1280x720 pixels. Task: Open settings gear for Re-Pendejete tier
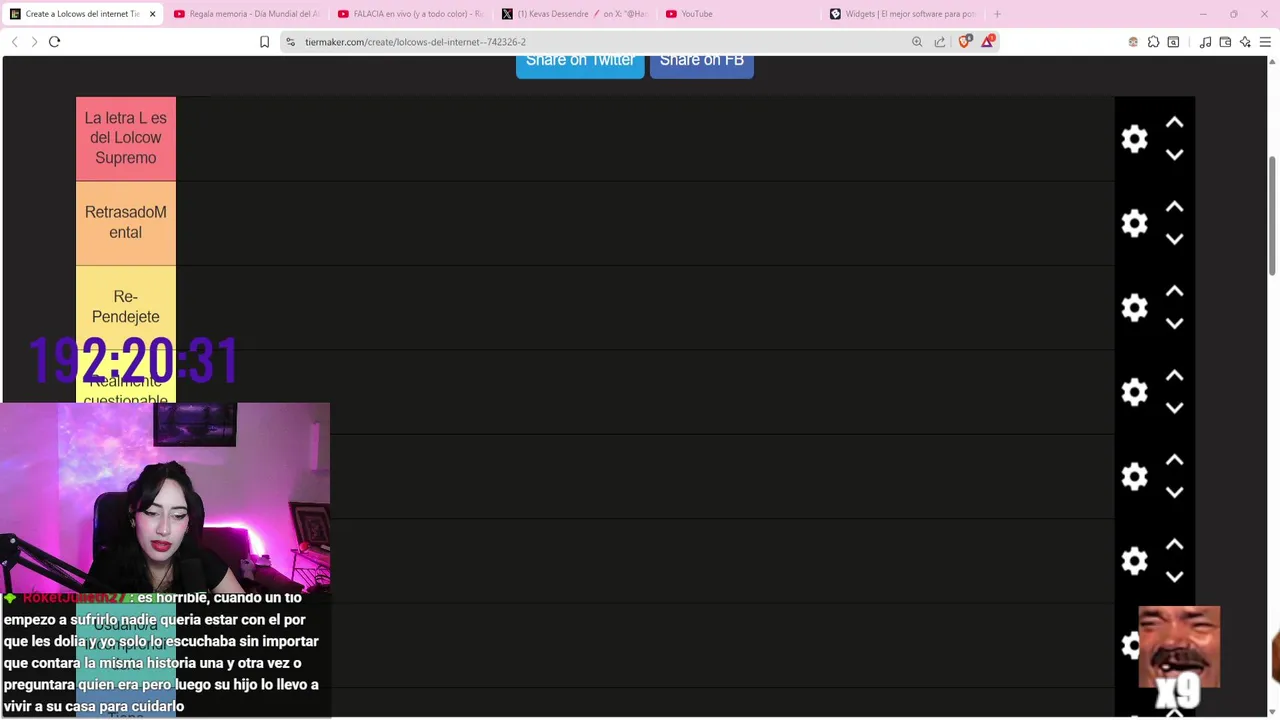coord(1134,307)
